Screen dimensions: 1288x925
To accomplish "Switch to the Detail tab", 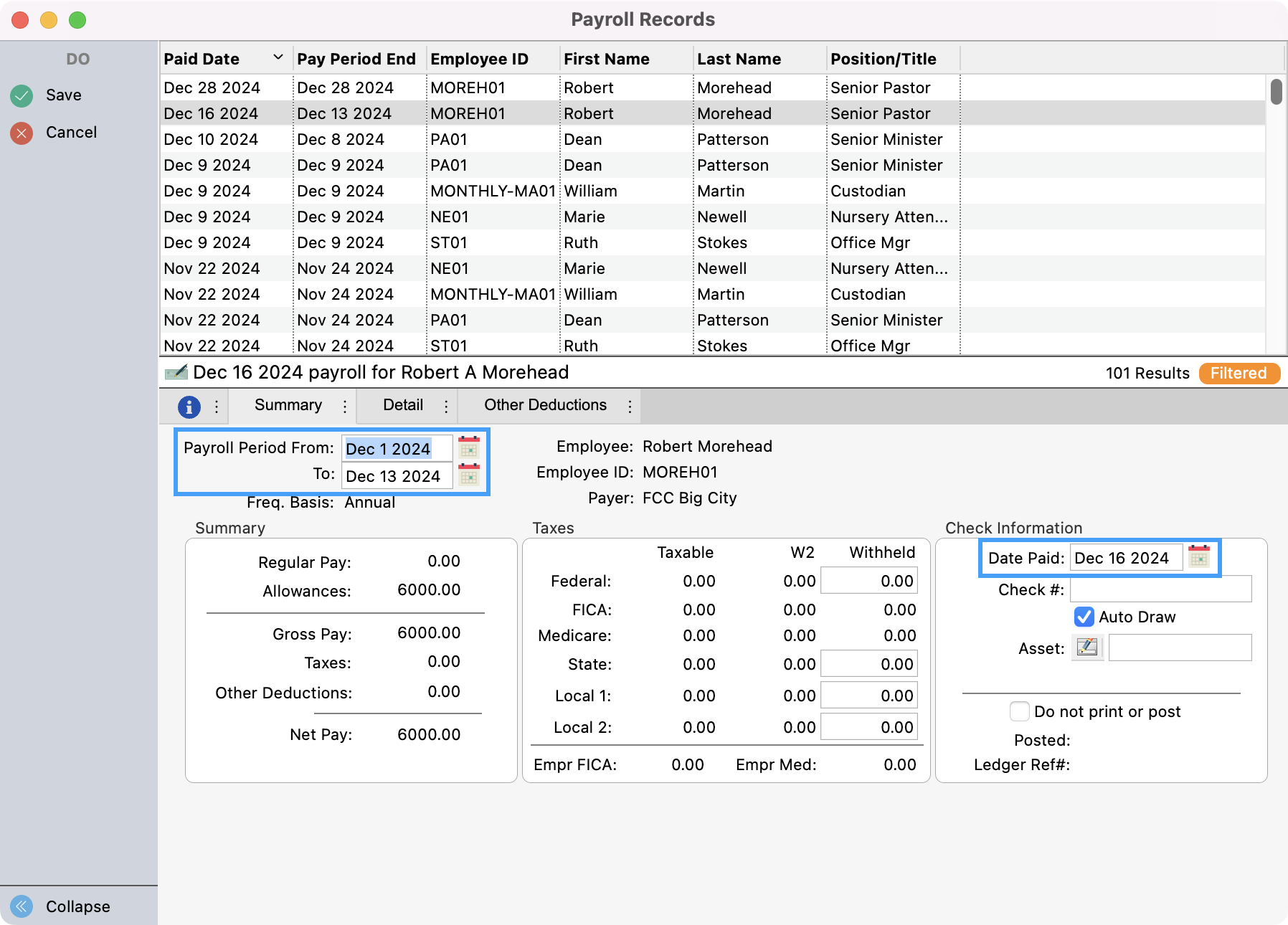I will (x=403, y=405).
